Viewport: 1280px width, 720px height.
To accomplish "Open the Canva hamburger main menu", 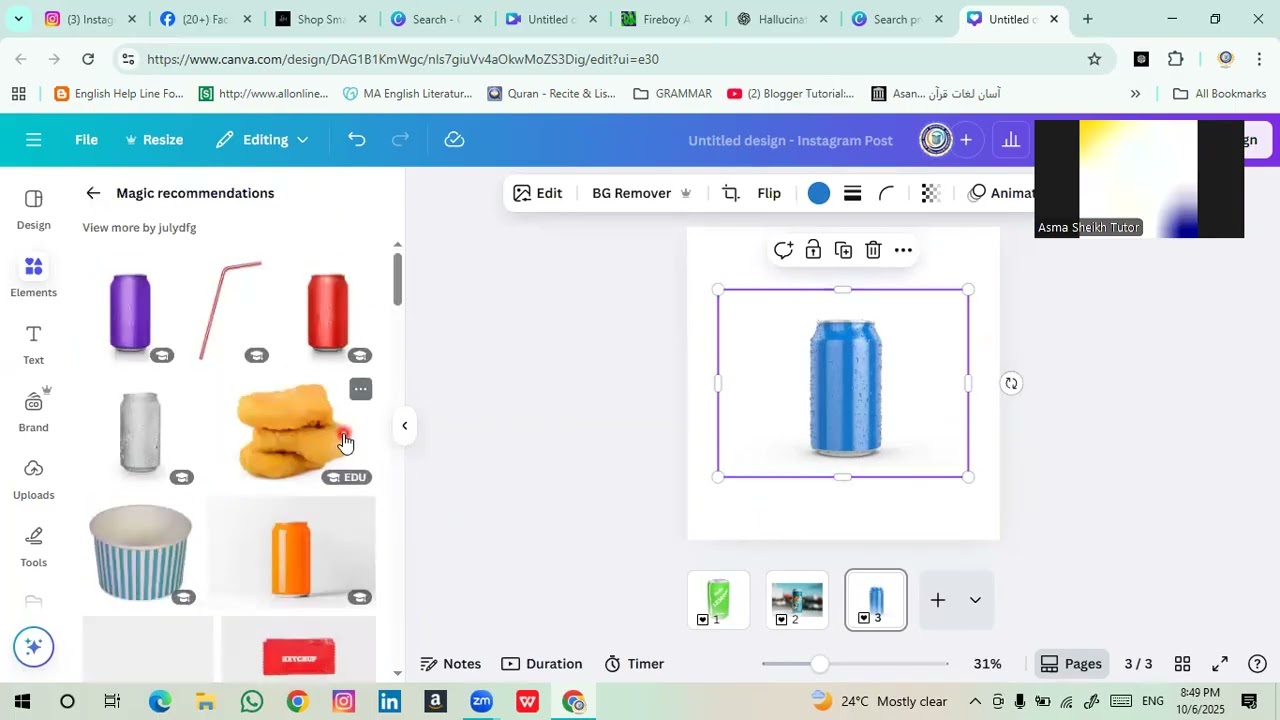I will click(33, 140).
